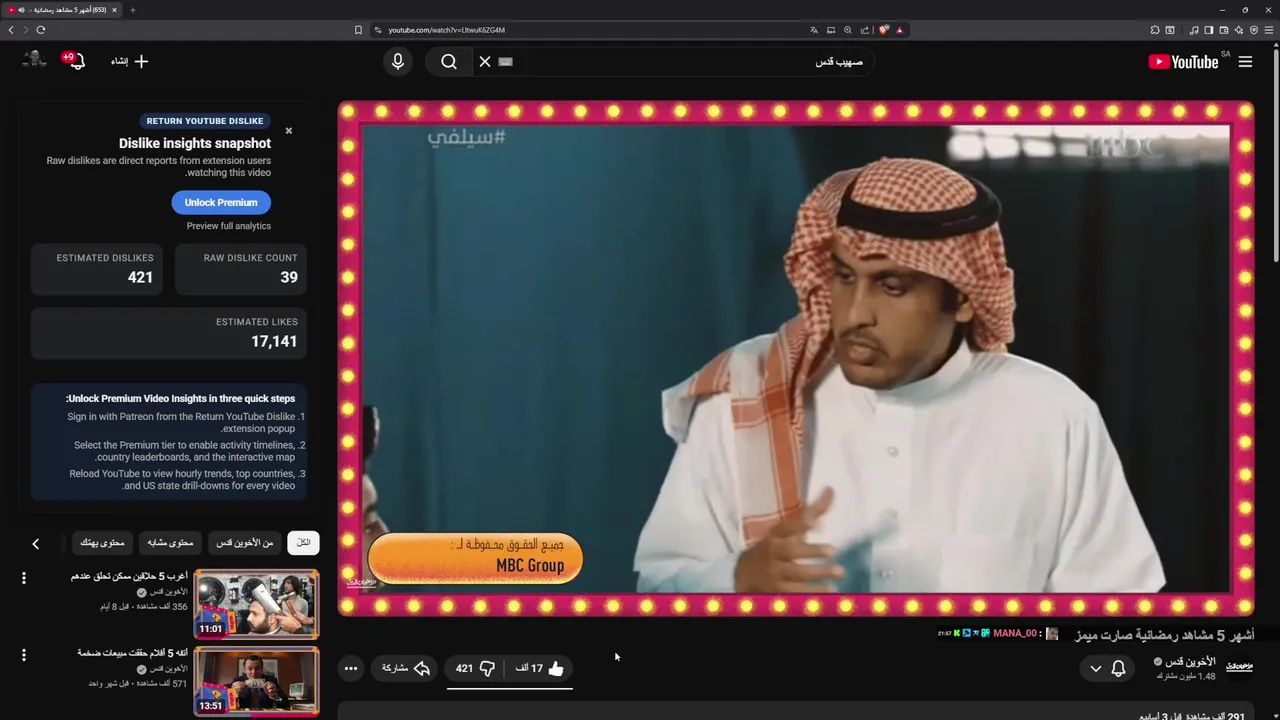1280x720 pixels.
Task: Click Unlock Premium button
Action: [x=221, y=202]
